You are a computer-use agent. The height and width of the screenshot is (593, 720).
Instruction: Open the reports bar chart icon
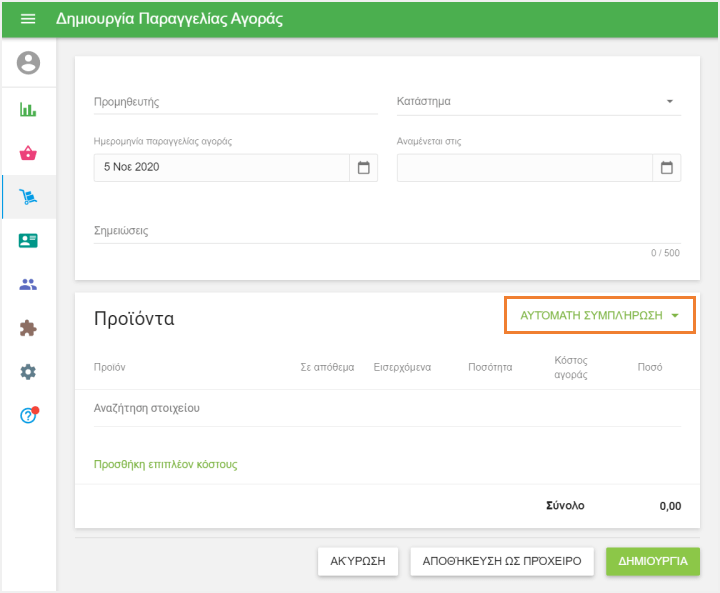coord(28,110)
